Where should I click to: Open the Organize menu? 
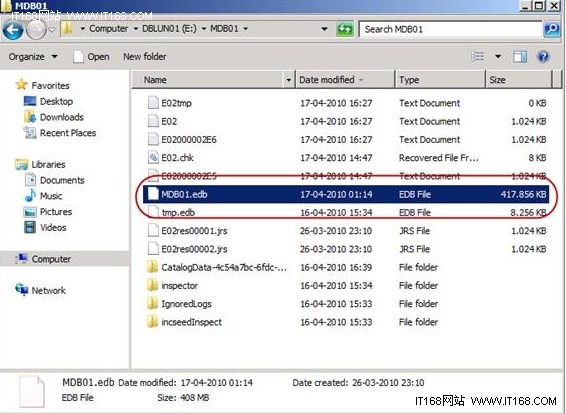coord(33,57)
